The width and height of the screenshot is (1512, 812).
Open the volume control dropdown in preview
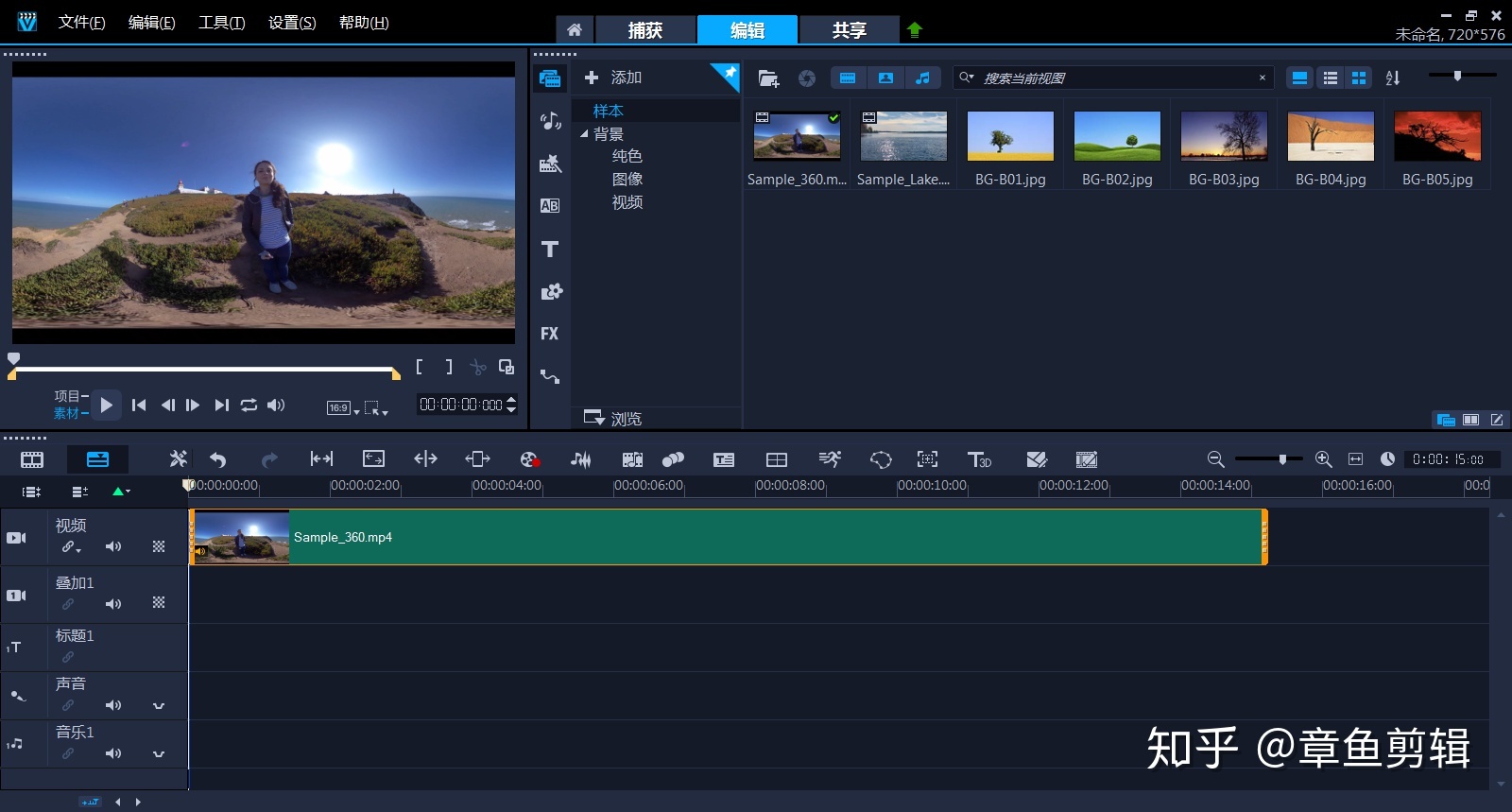[x=276, y=405]
